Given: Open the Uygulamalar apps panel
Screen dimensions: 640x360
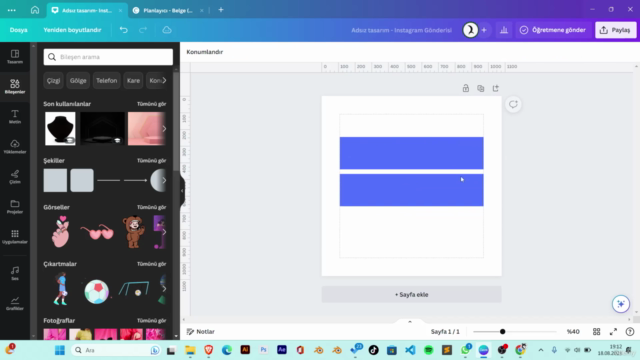Looking at the screenshot, I should coord(15,237).
